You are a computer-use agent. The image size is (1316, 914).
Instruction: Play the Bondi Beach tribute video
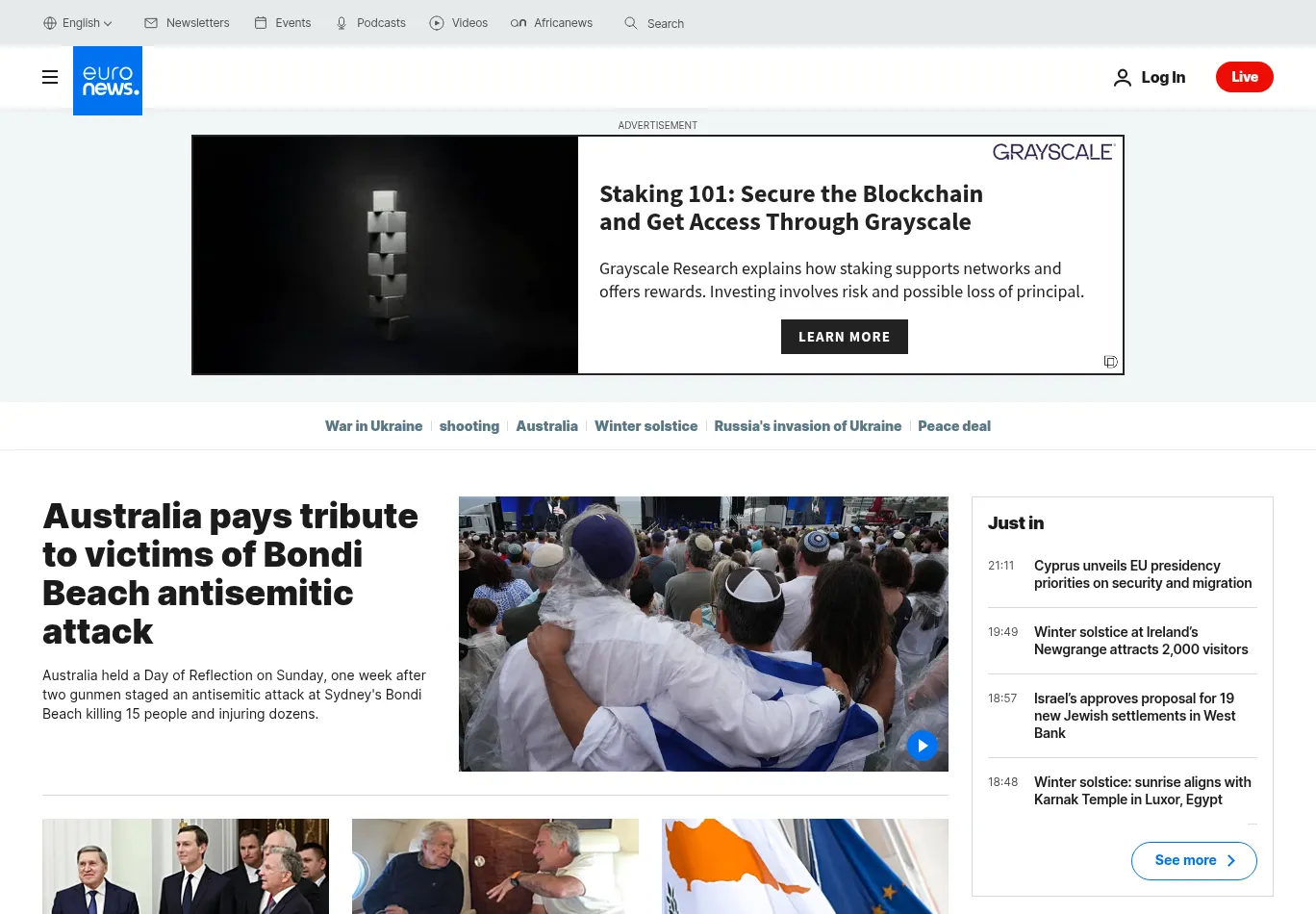pos(922,746)
